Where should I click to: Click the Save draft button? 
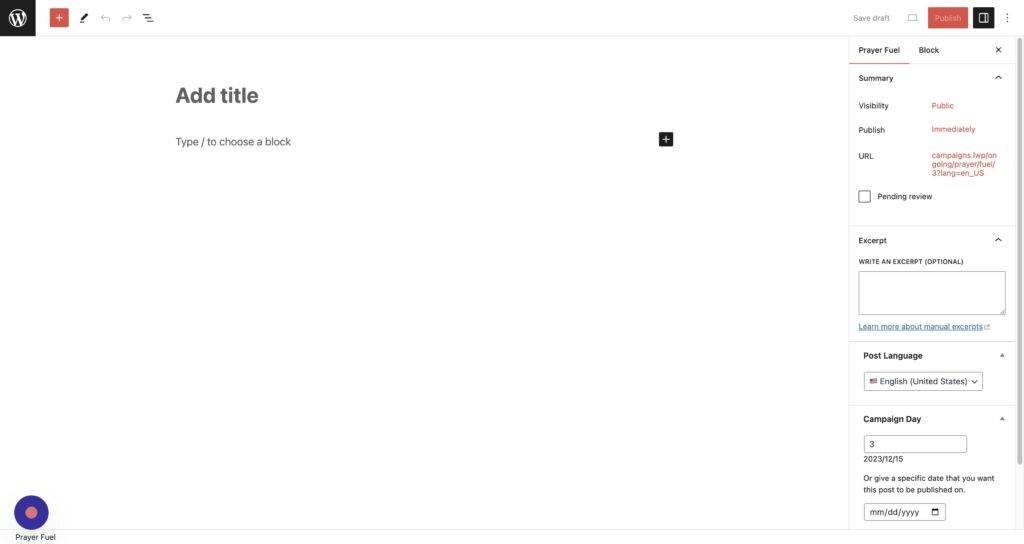(x=871, y=18)
